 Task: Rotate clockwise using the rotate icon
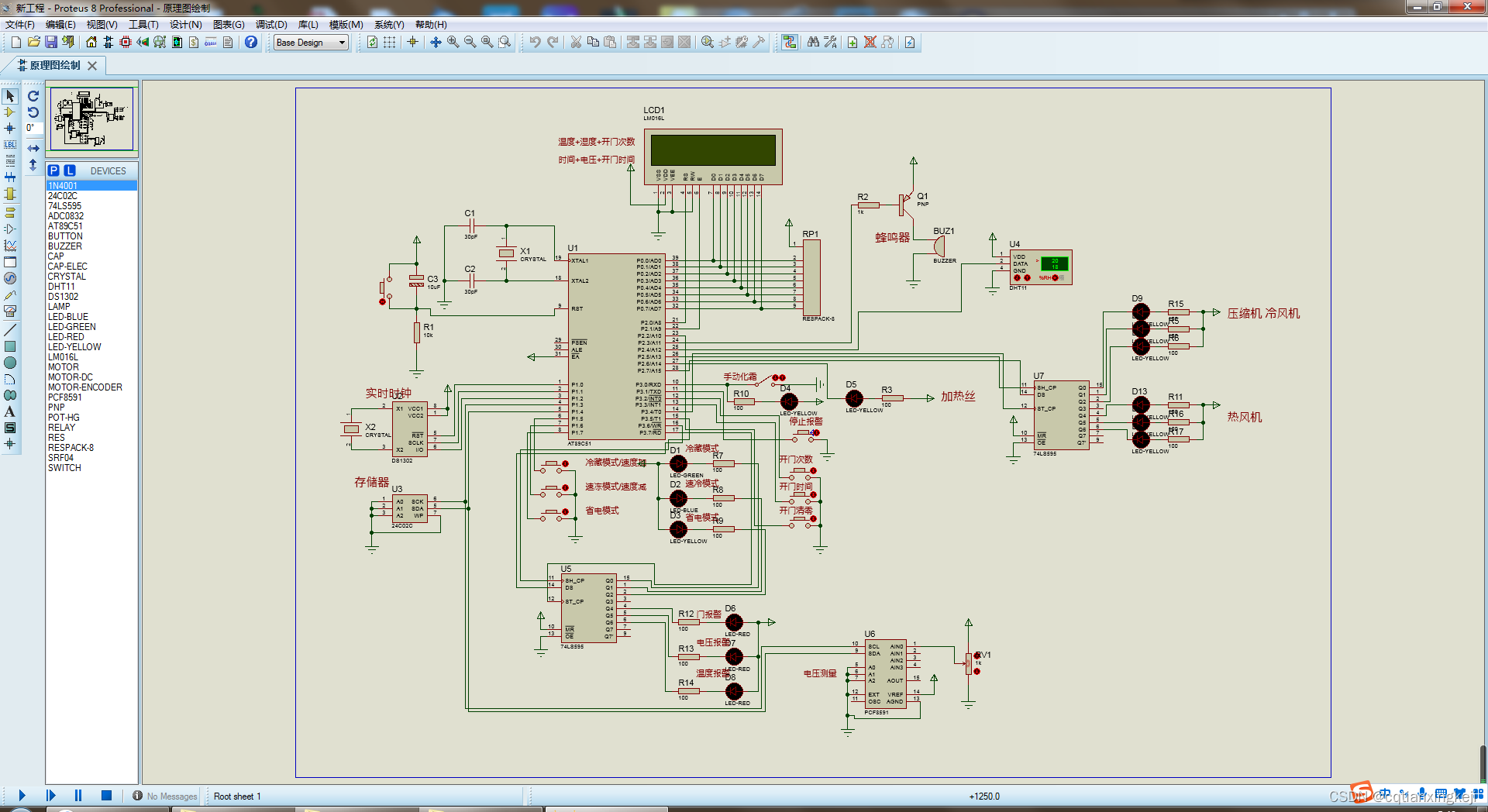[x=33, y=96]
